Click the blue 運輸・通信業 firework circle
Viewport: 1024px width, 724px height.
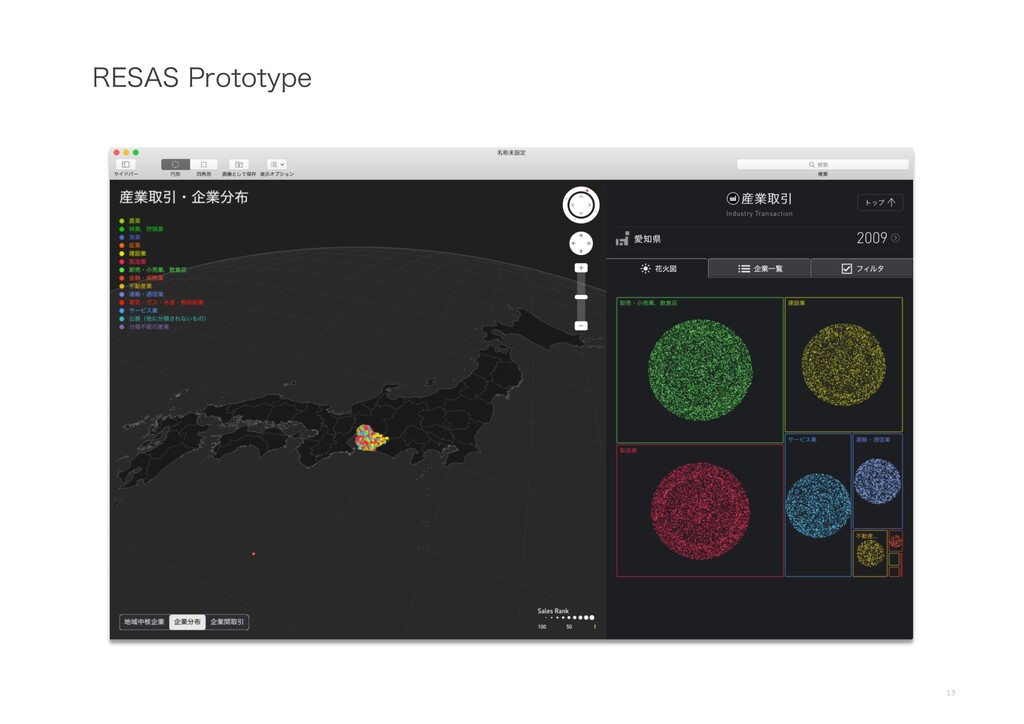(878, 481)
